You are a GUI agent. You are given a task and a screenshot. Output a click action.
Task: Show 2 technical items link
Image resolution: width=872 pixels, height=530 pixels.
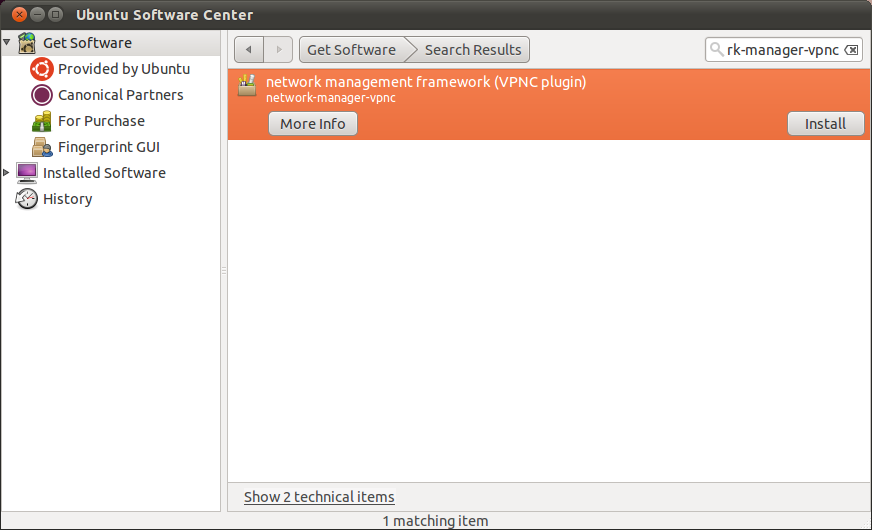pyautogui.click(x=319, y=497)
